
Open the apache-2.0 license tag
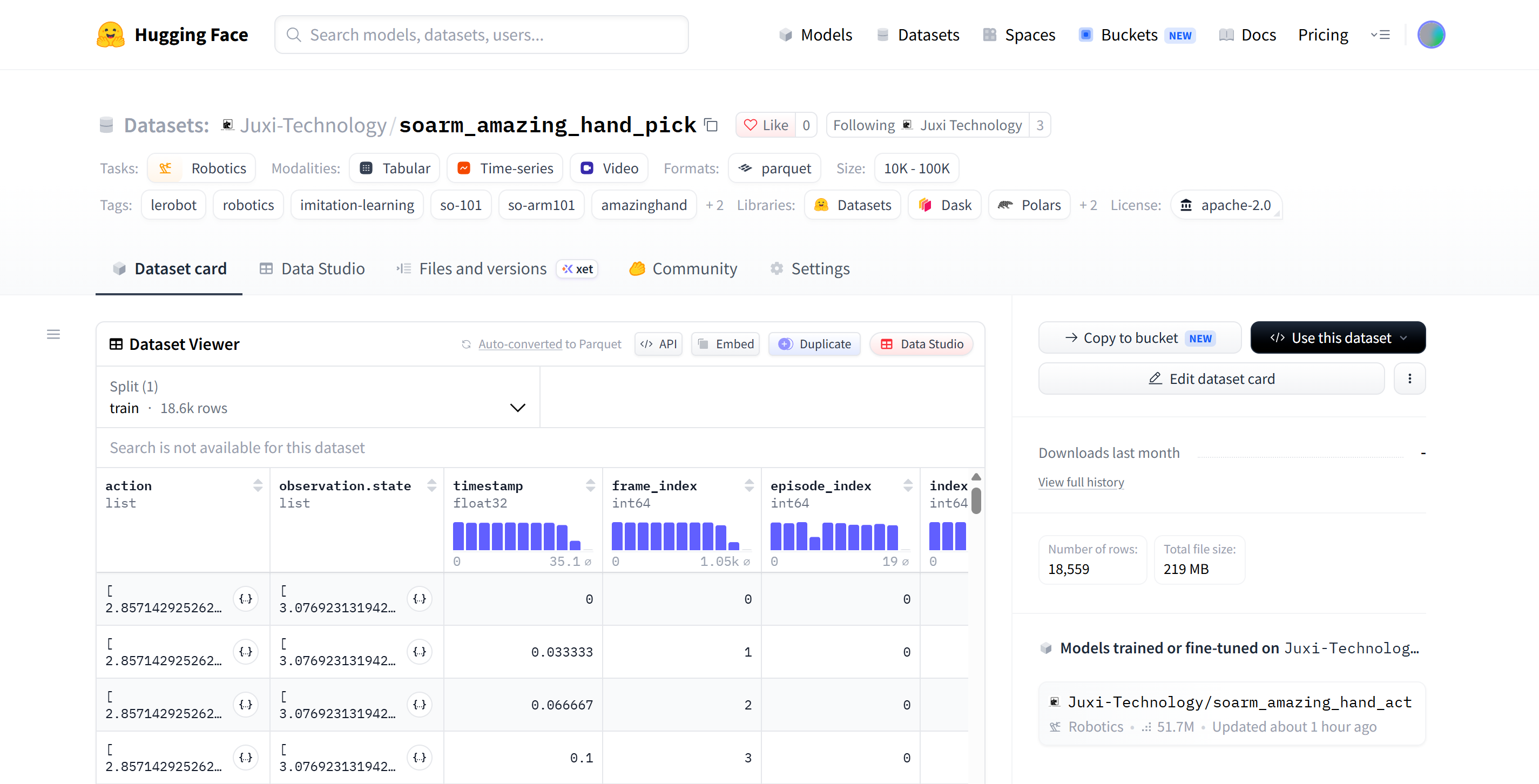[1226, 205]
